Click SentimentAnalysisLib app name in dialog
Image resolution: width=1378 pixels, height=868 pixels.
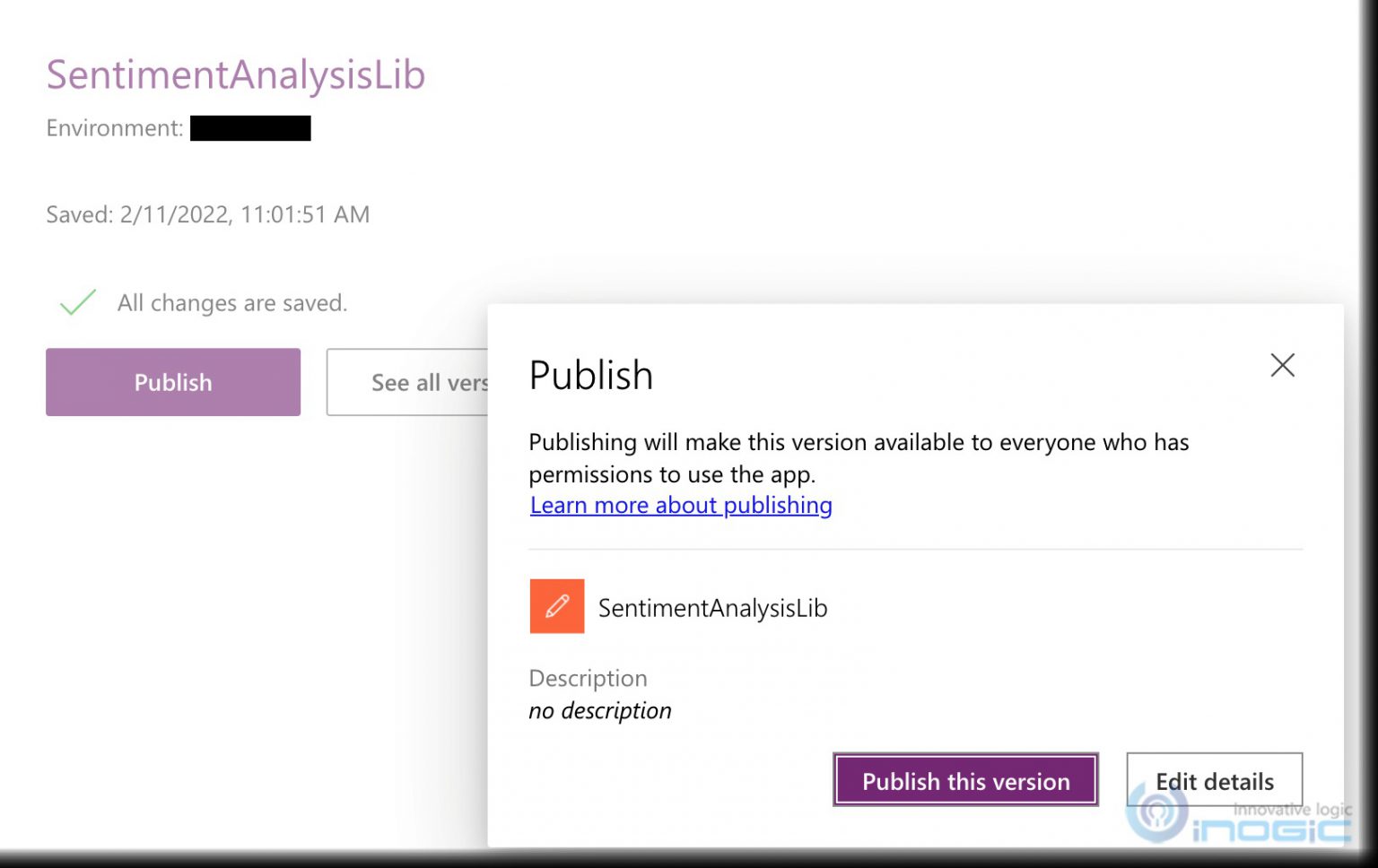(x=712, y=608)
